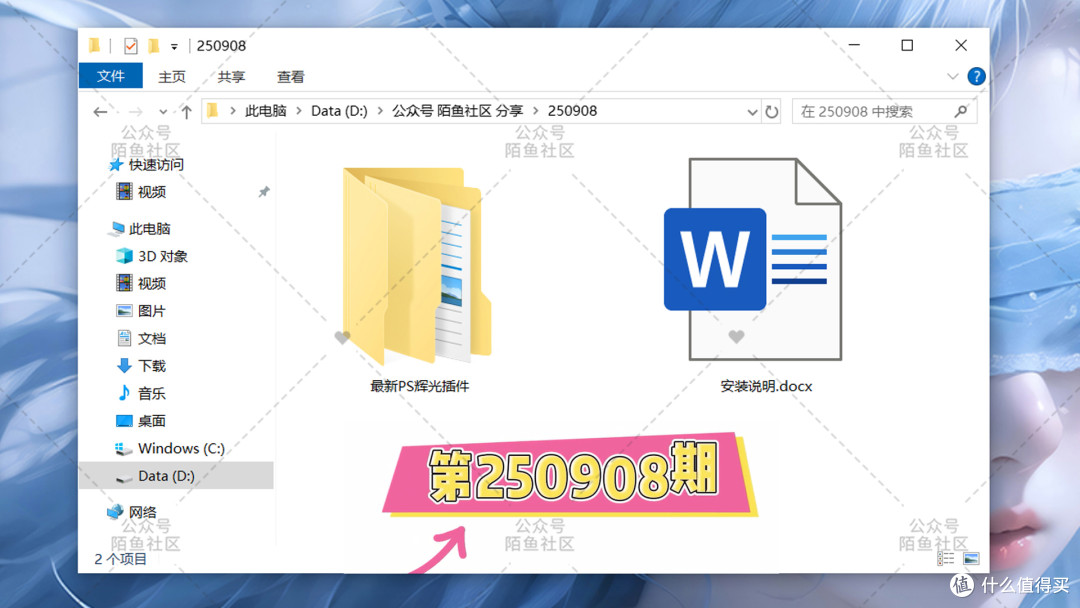1080x608 pixels.
Task: Select 音乐 in navigation pane
Action: 152,393
